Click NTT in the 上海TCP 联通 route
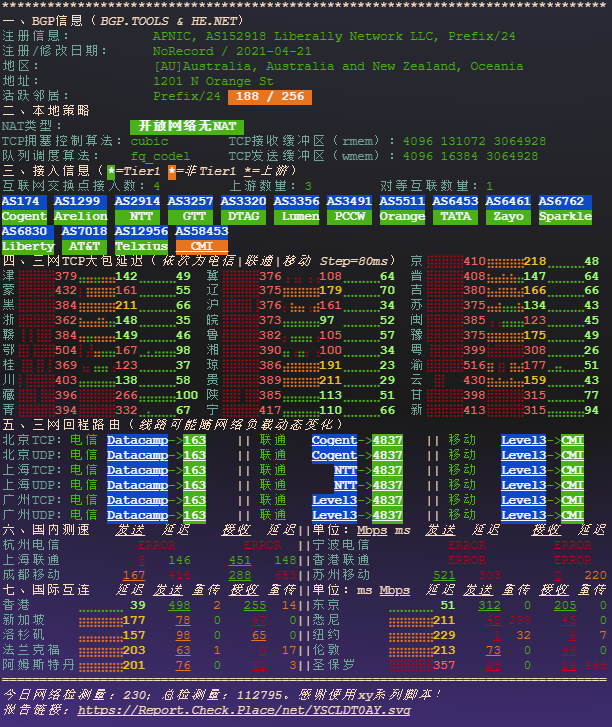 (x=345, y=470)
